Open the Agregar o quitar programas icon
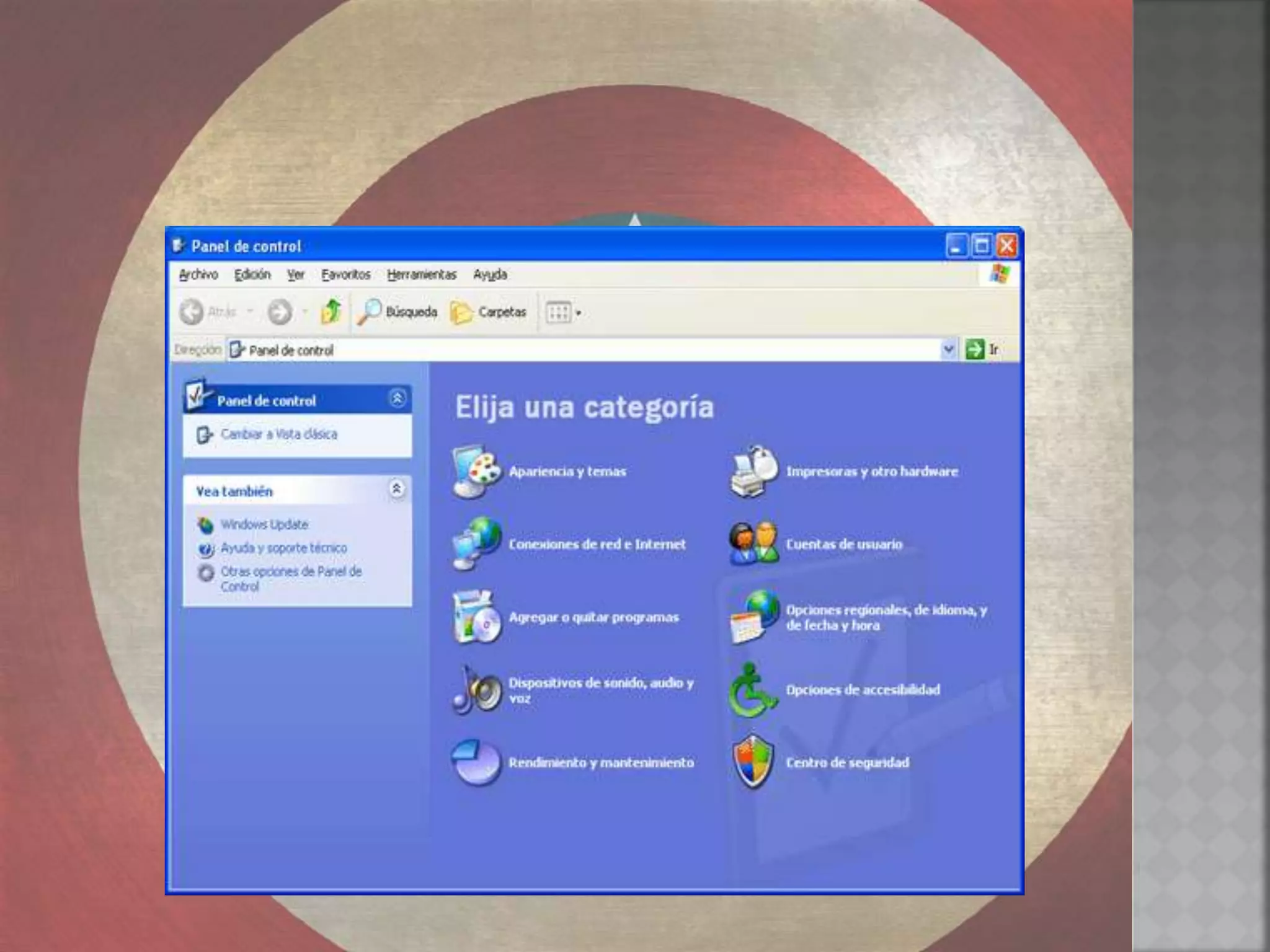 pos(476,617)
